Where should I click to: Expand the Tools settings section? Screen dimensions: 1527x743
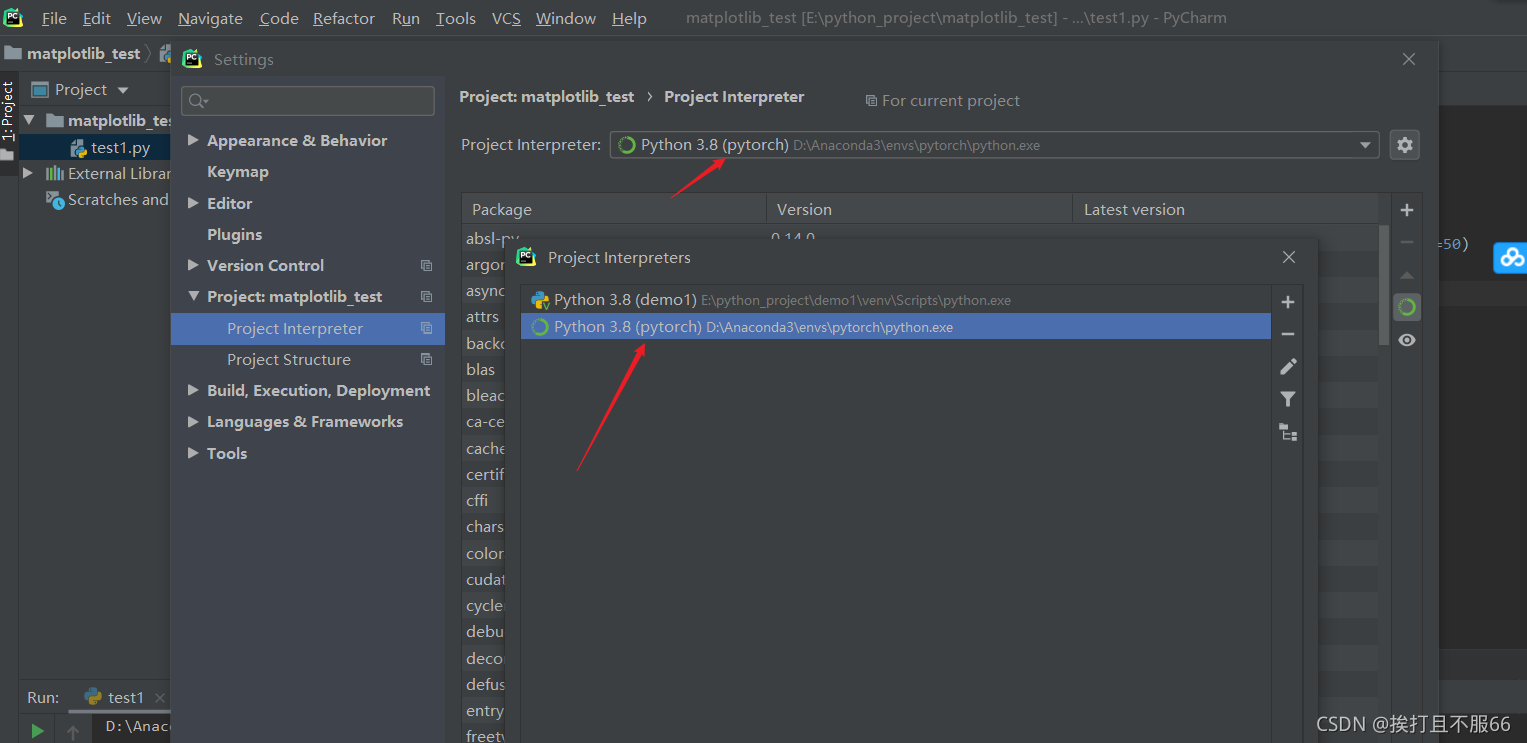(x=193, y=453)
